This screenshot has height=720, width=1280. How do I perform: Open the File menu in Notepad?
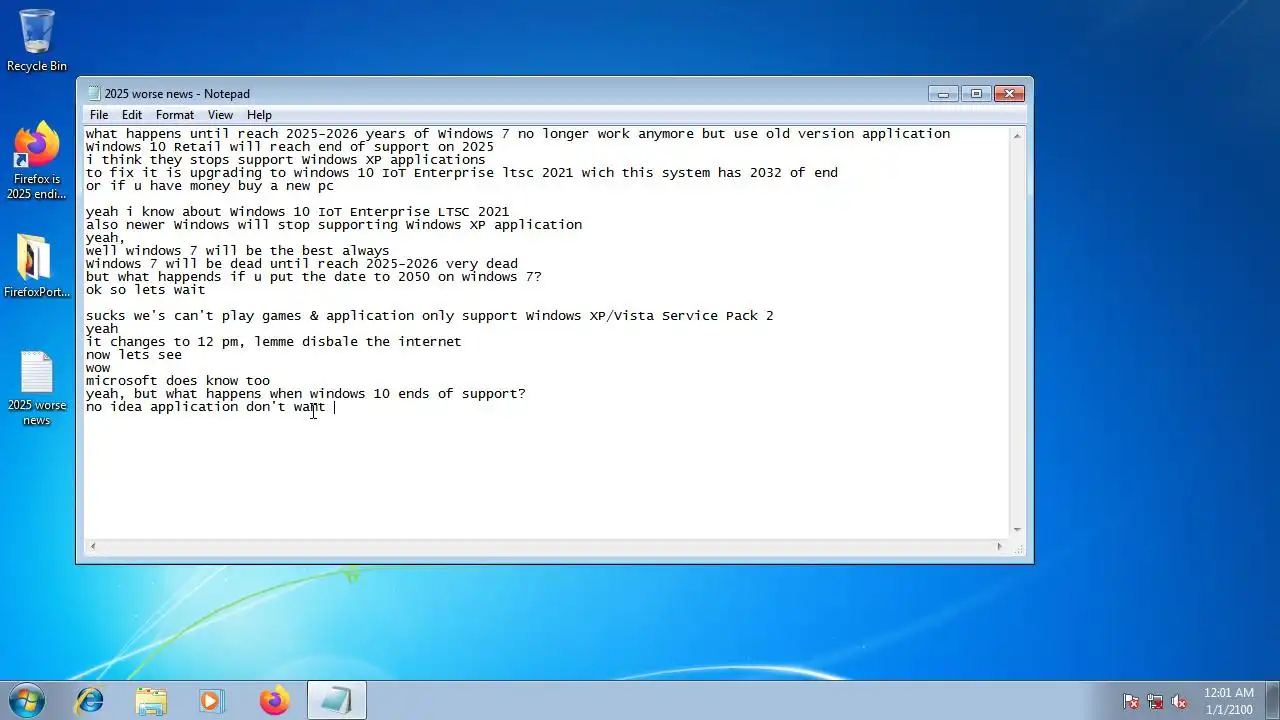99,115
